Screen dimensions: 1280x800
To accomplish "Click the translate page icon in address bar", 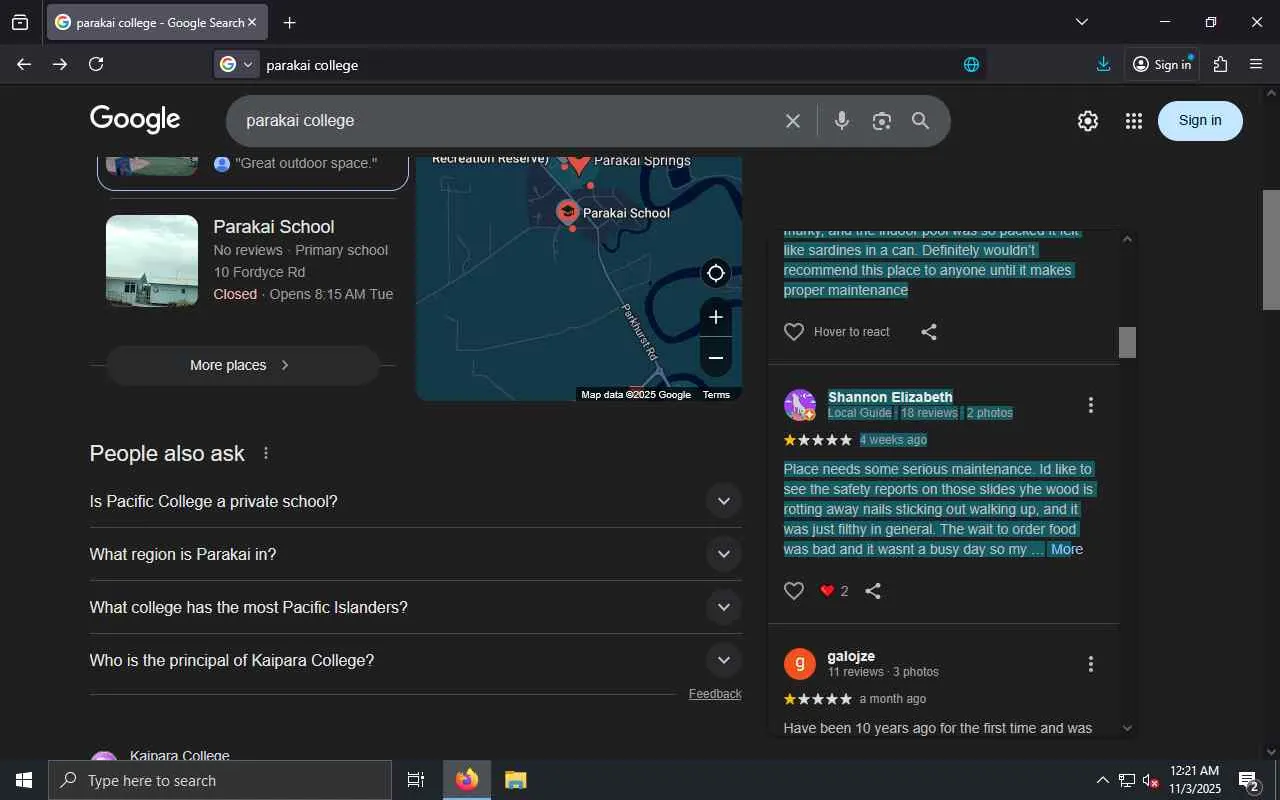I will [x=971, y=65].
